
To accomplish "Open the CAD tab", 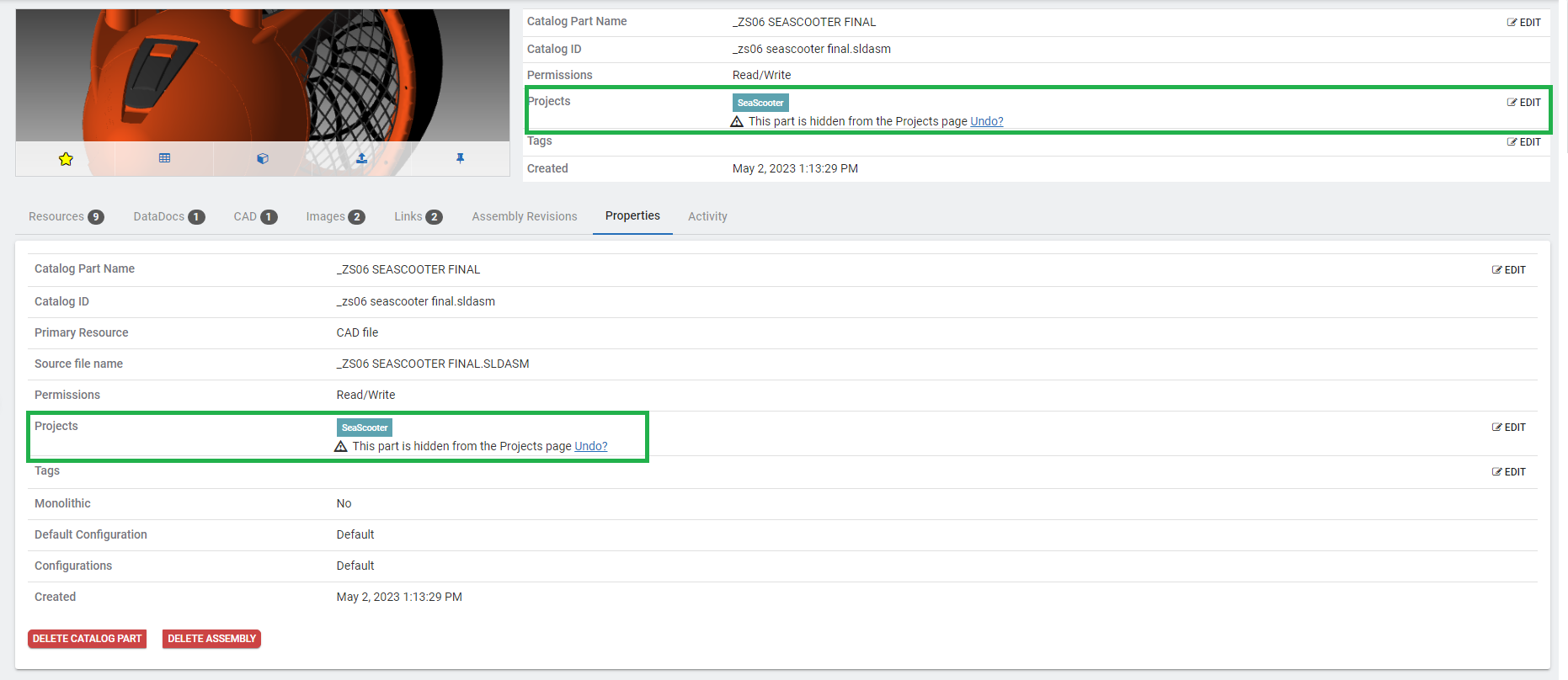I will (x=255, y=217).
